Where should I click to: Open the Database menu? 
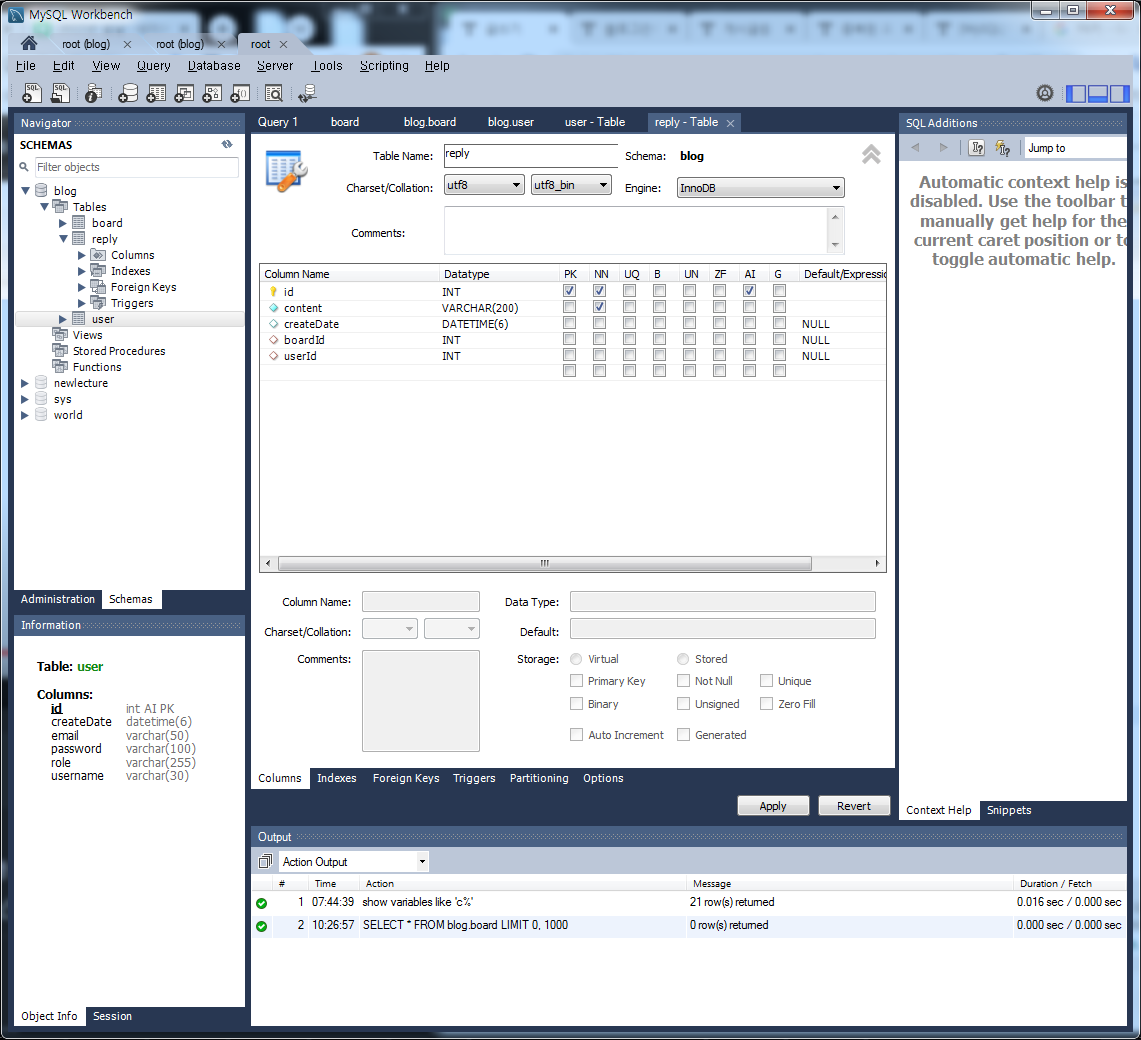(214, 66)
